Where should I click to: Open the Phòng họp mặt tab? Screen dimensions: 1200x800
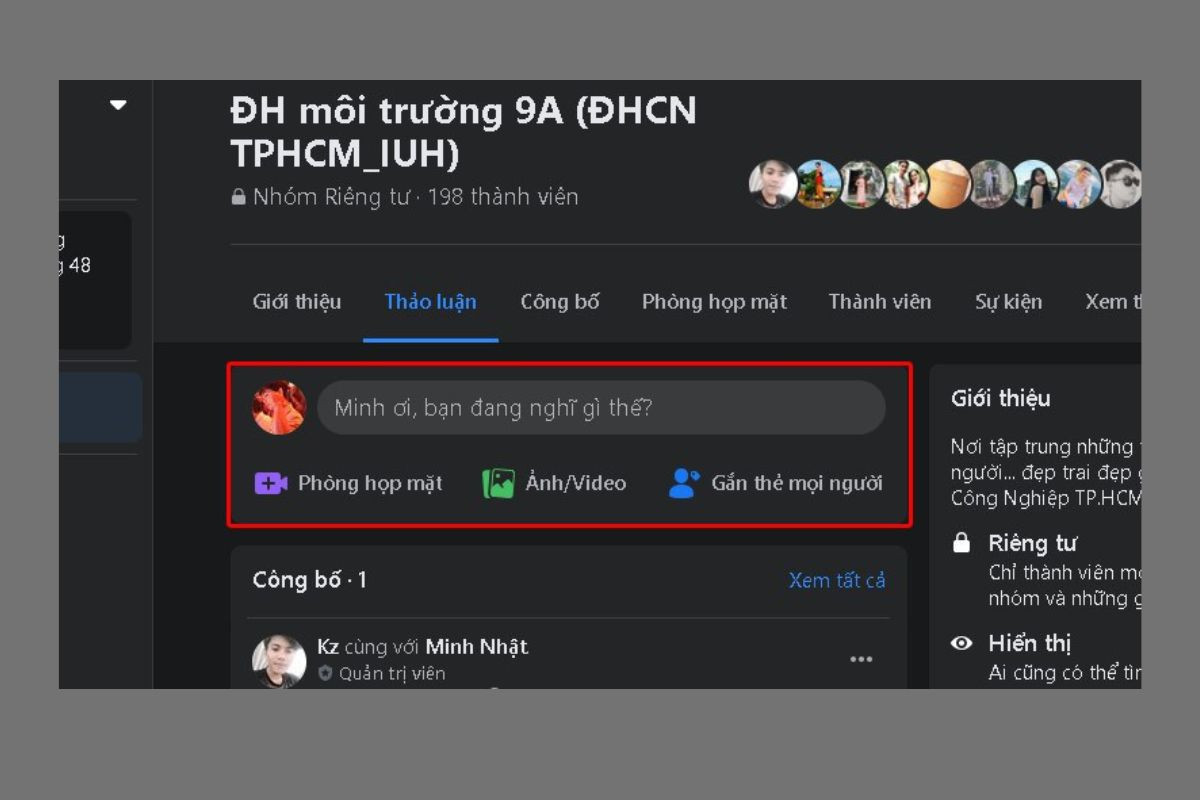pyautogui.click(x=714, y=302)
